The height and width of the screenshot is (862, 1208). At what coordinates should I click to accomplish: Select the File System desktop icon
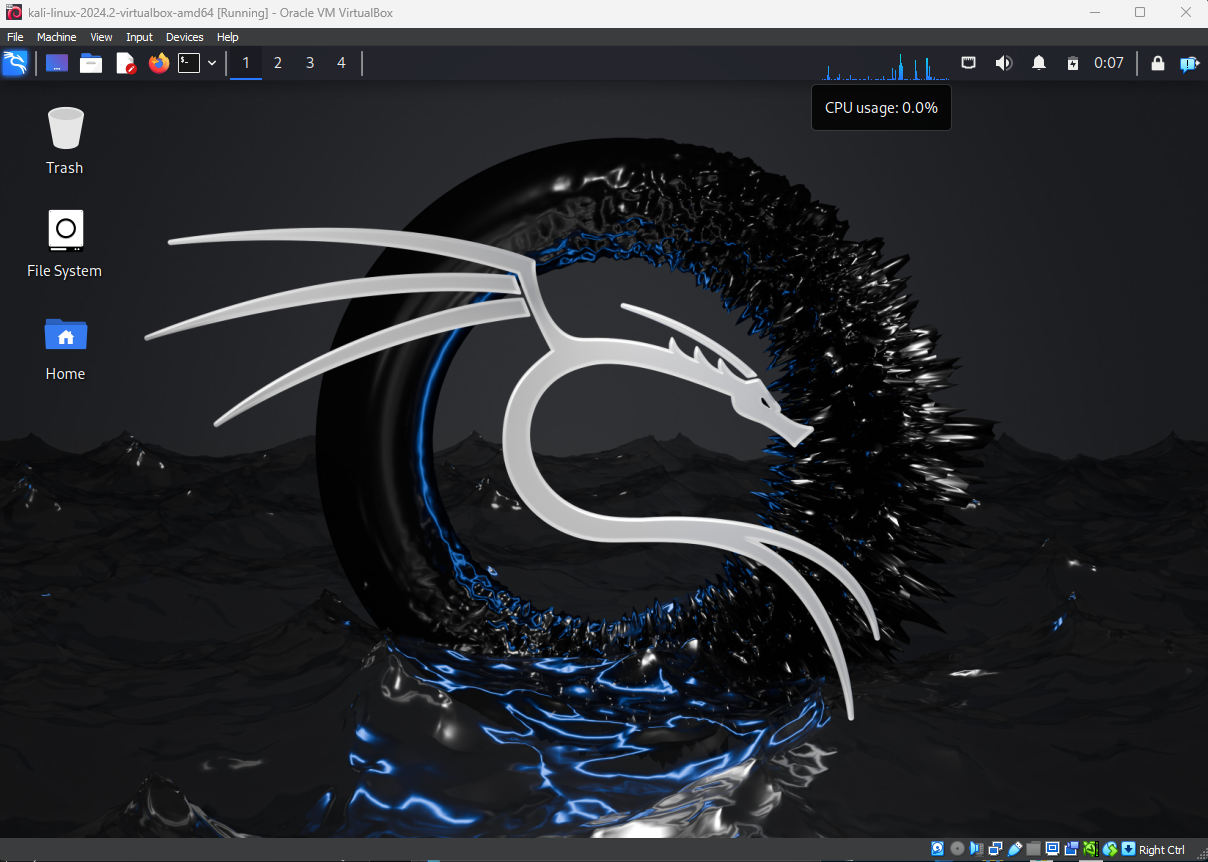tap(65, 244)
